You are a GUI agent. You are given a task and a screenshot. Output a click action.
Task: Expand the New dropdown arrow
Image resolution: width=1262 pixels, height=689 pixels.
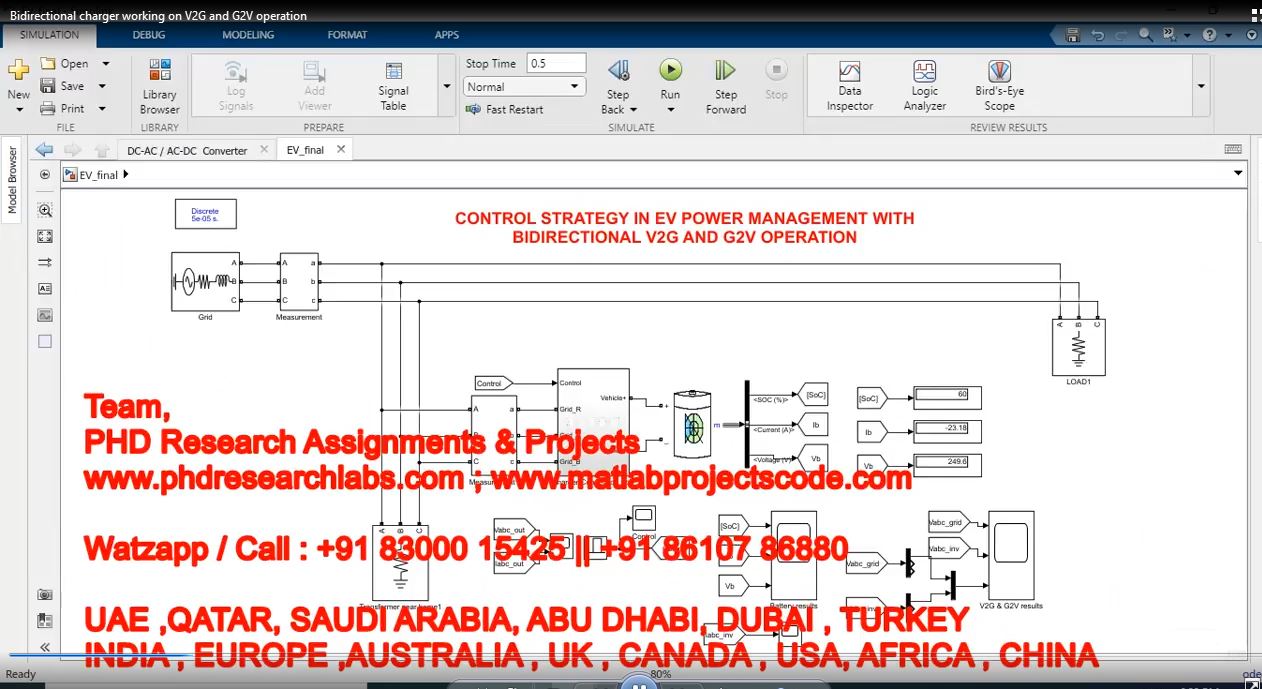[x=18, y=109]
